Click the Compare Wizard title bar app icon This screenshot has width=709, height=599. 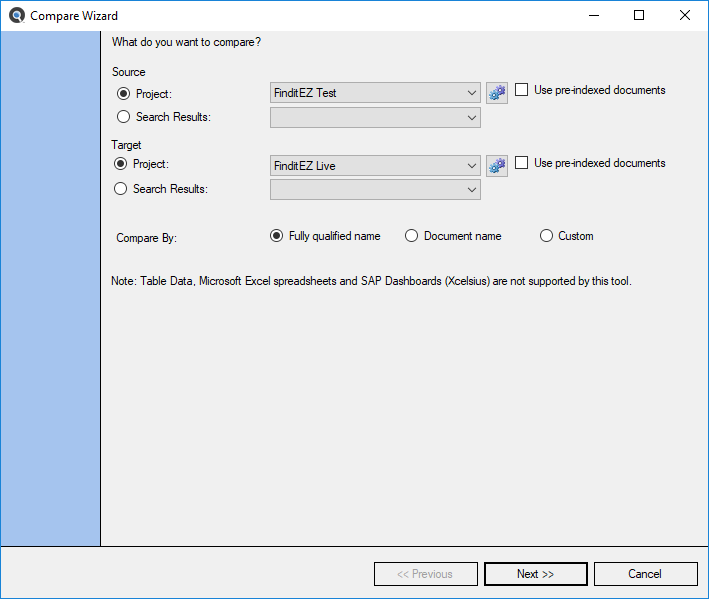click(17, 15)
